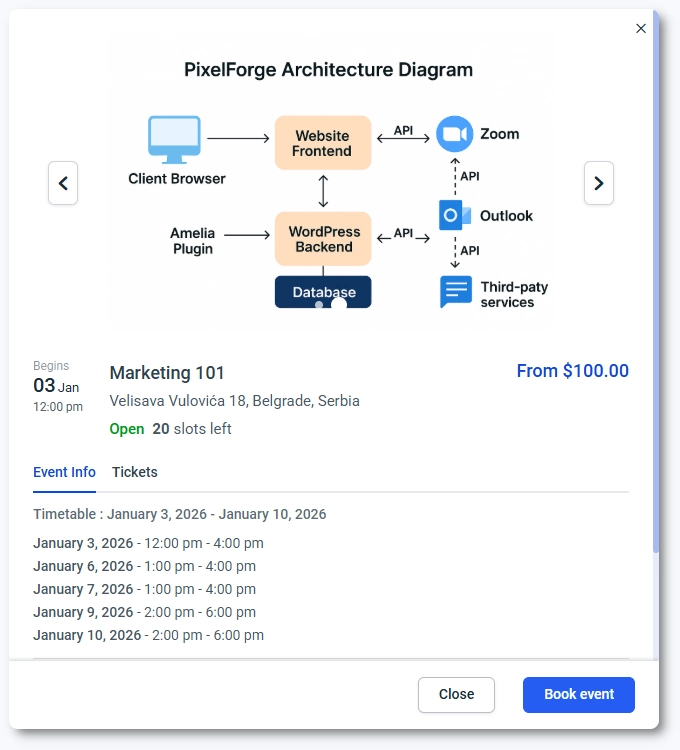Click the Client Browser monitor icon
Image resolution: width=680 pixels, height=750 pixels.
[174, 140]
